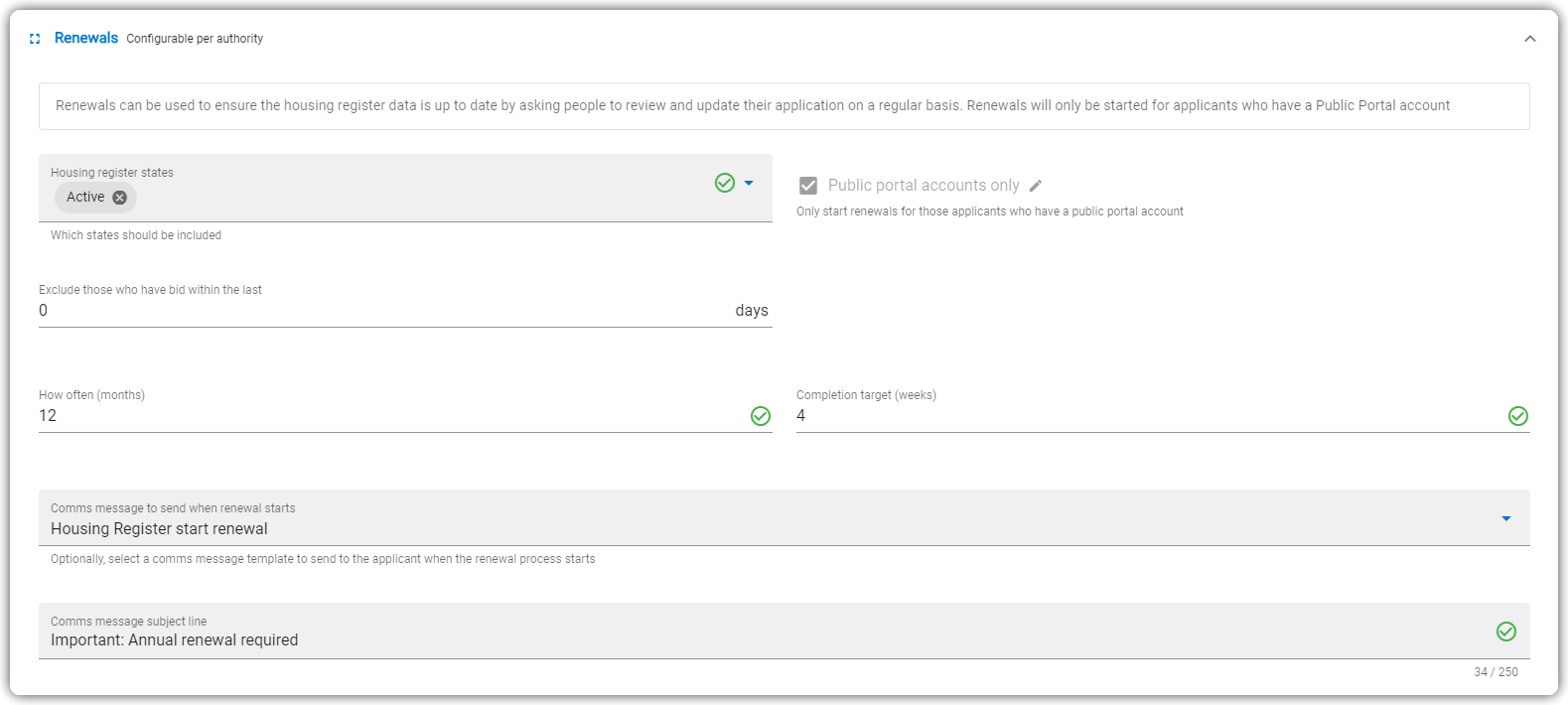Click the Renewals section heading
This screenshot has width=1568, height=705.
coord(86,38)
